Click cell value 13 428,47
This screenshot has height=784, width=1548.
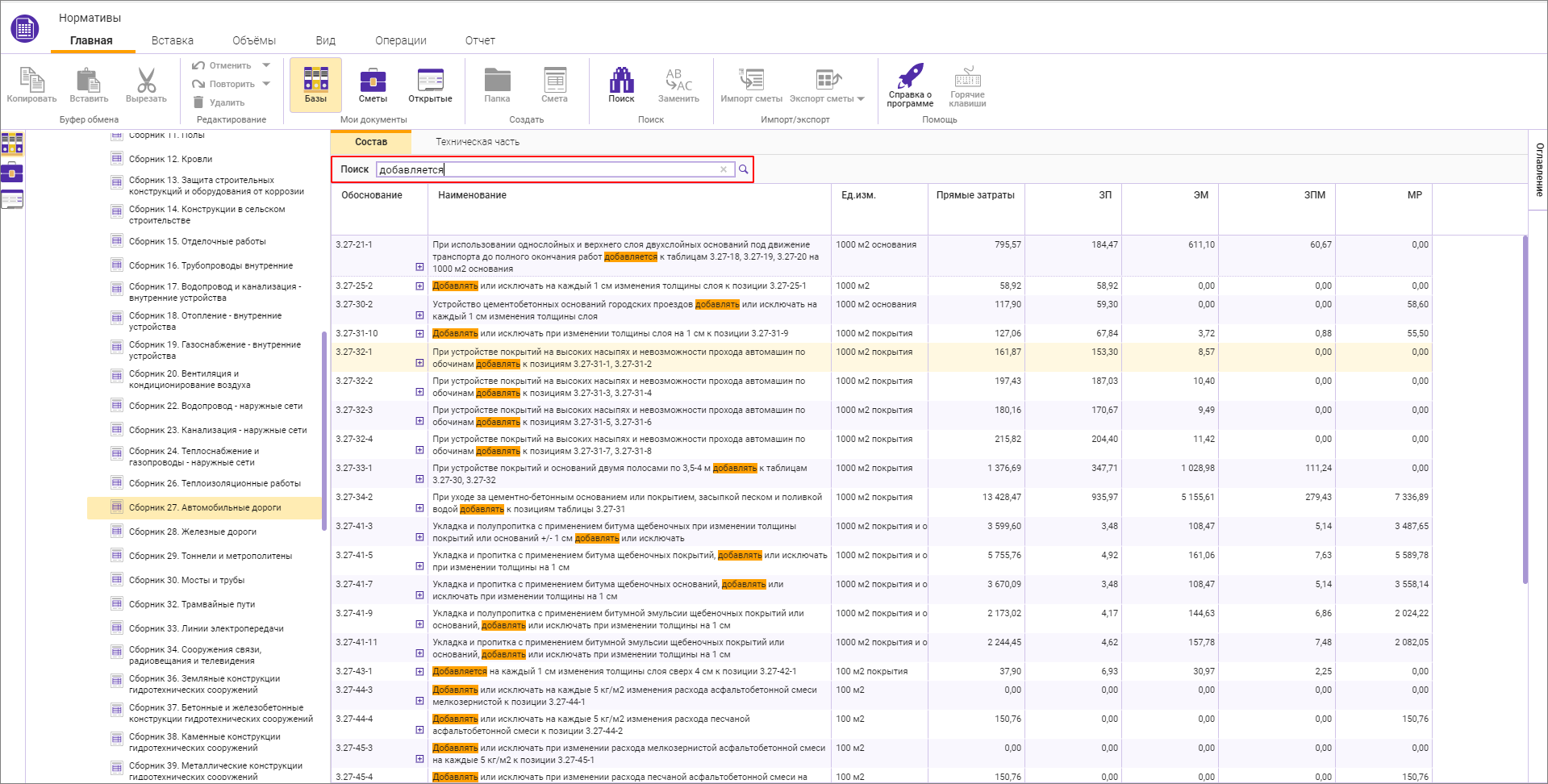[1001, 497]
